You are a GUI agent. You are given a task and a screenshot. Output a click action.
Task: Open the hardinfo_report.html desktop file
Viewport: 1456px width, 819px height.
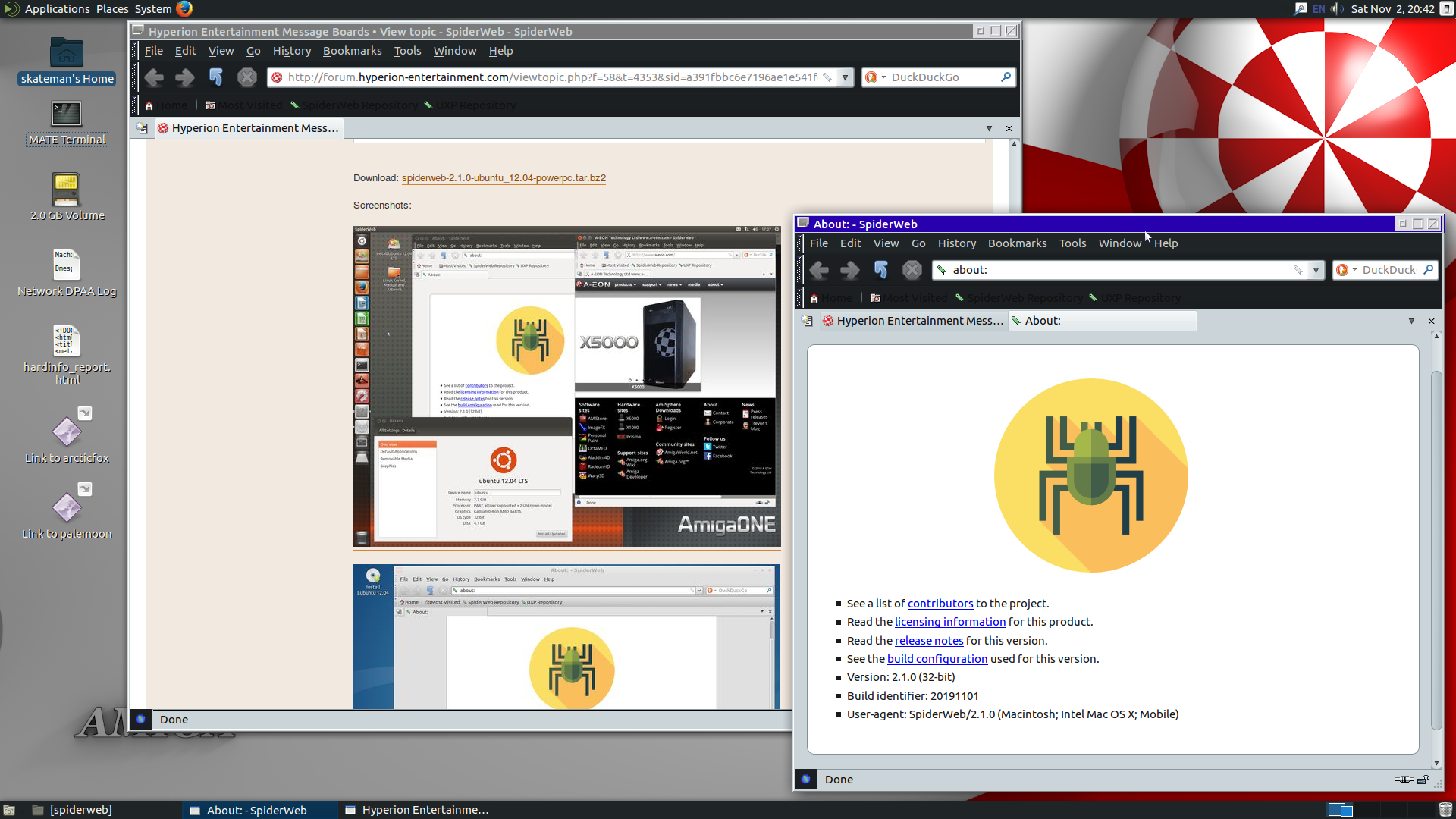coord(67,355)
